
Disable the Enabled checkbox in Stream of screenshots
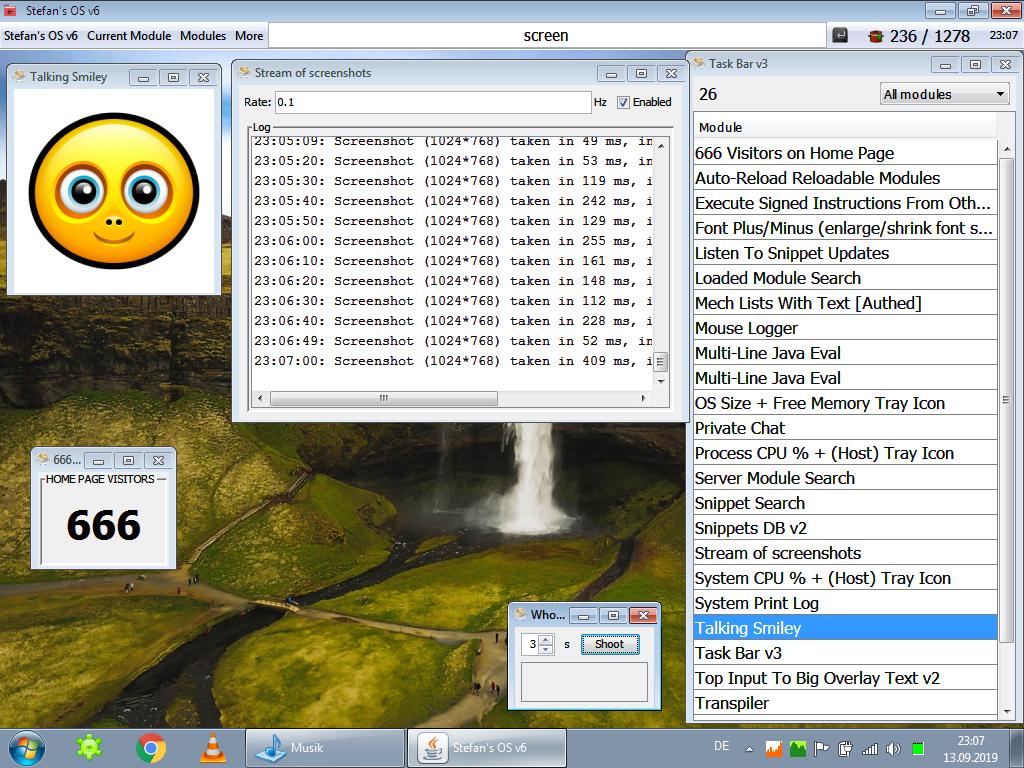click(623, 102)
